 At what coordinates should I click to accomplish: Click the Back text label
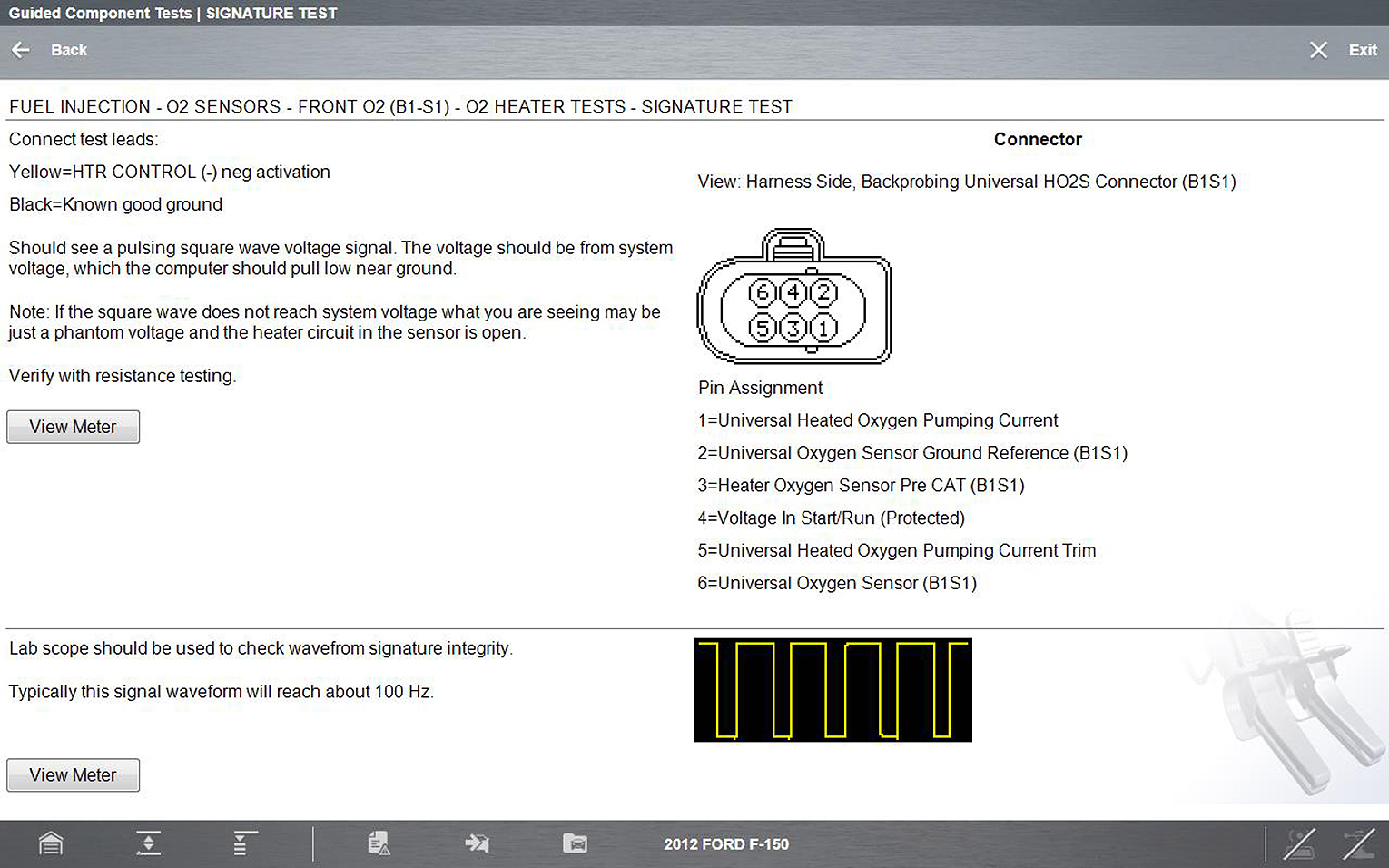click(x=69, y=50)
